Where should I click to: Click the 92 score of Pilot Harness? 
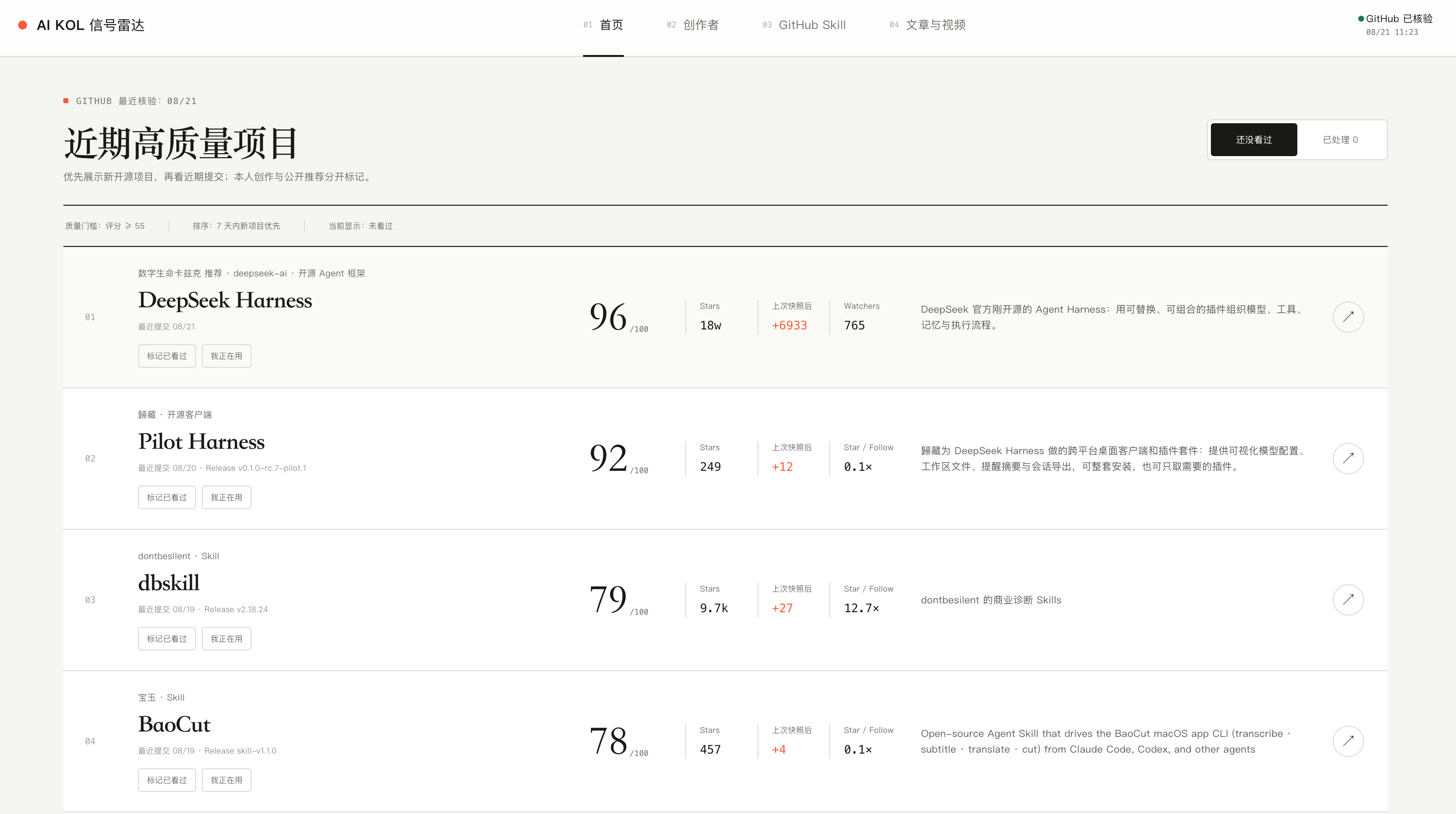pyautogui.click(x=608, y=458)
